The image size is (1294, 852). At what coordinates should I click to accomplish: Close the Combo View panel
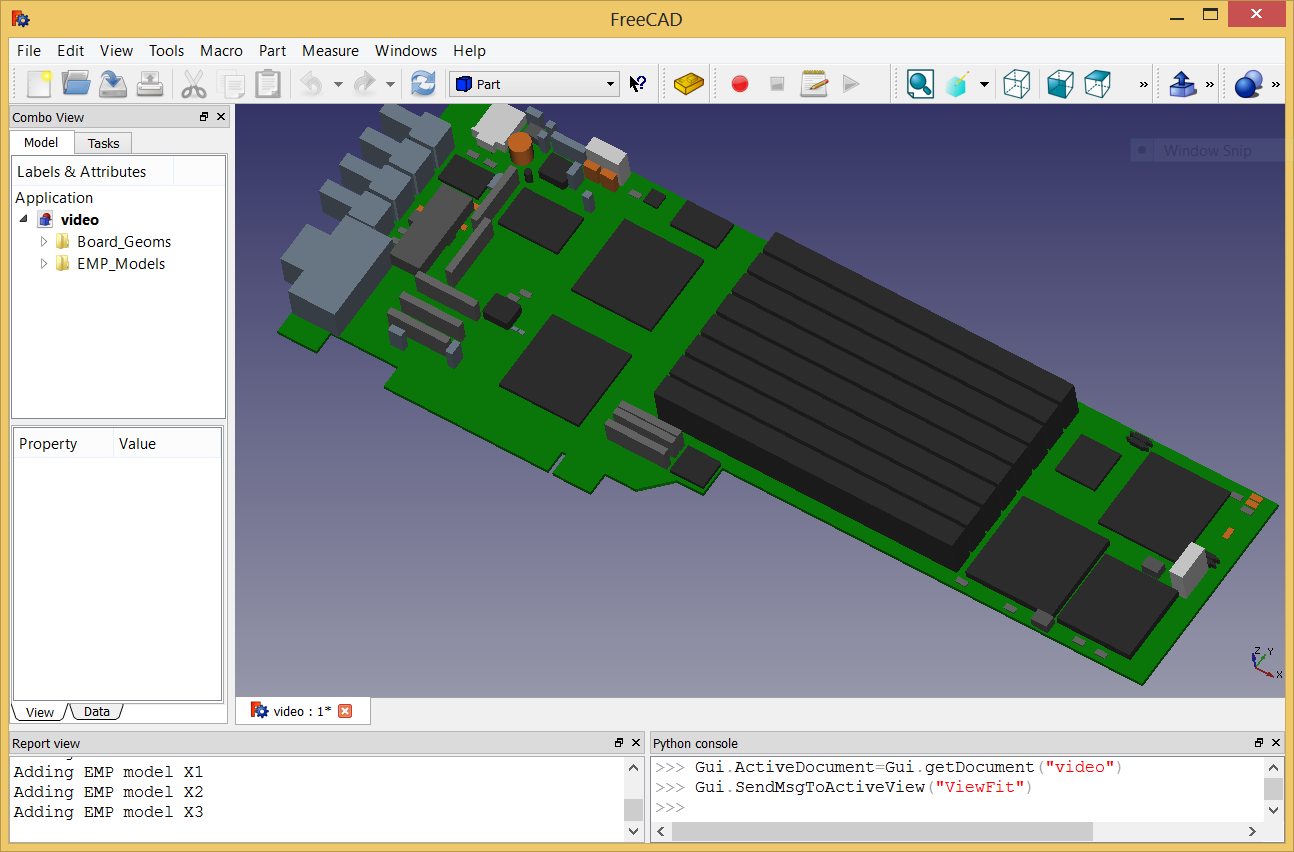coord(221,117)
